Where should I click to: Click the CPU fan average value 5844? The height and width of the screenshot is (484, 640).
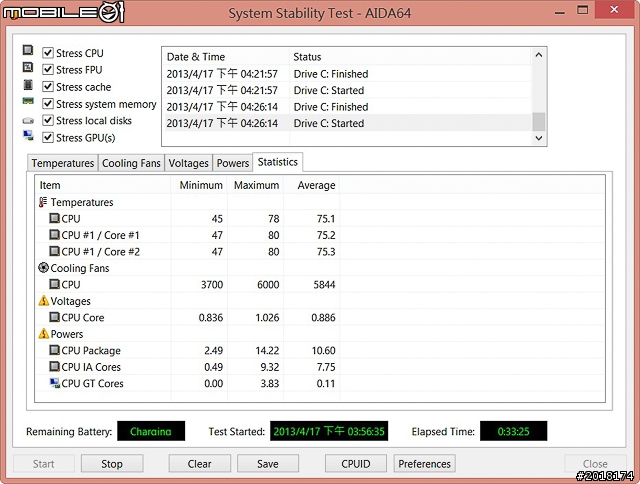pos(324,284)
